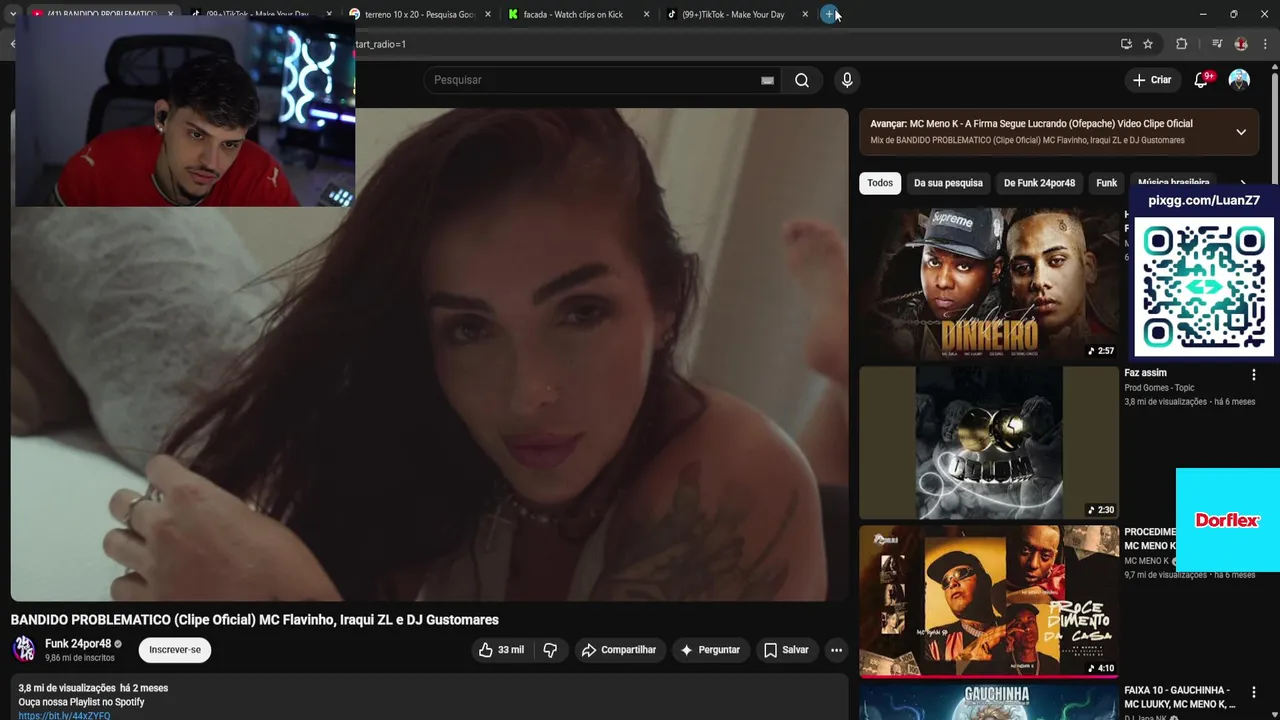Image resolution: width=1280 pixels, height=720 pixels.
Task: Open the Gauchinha video thumbnail
Action: click(989, 701)
